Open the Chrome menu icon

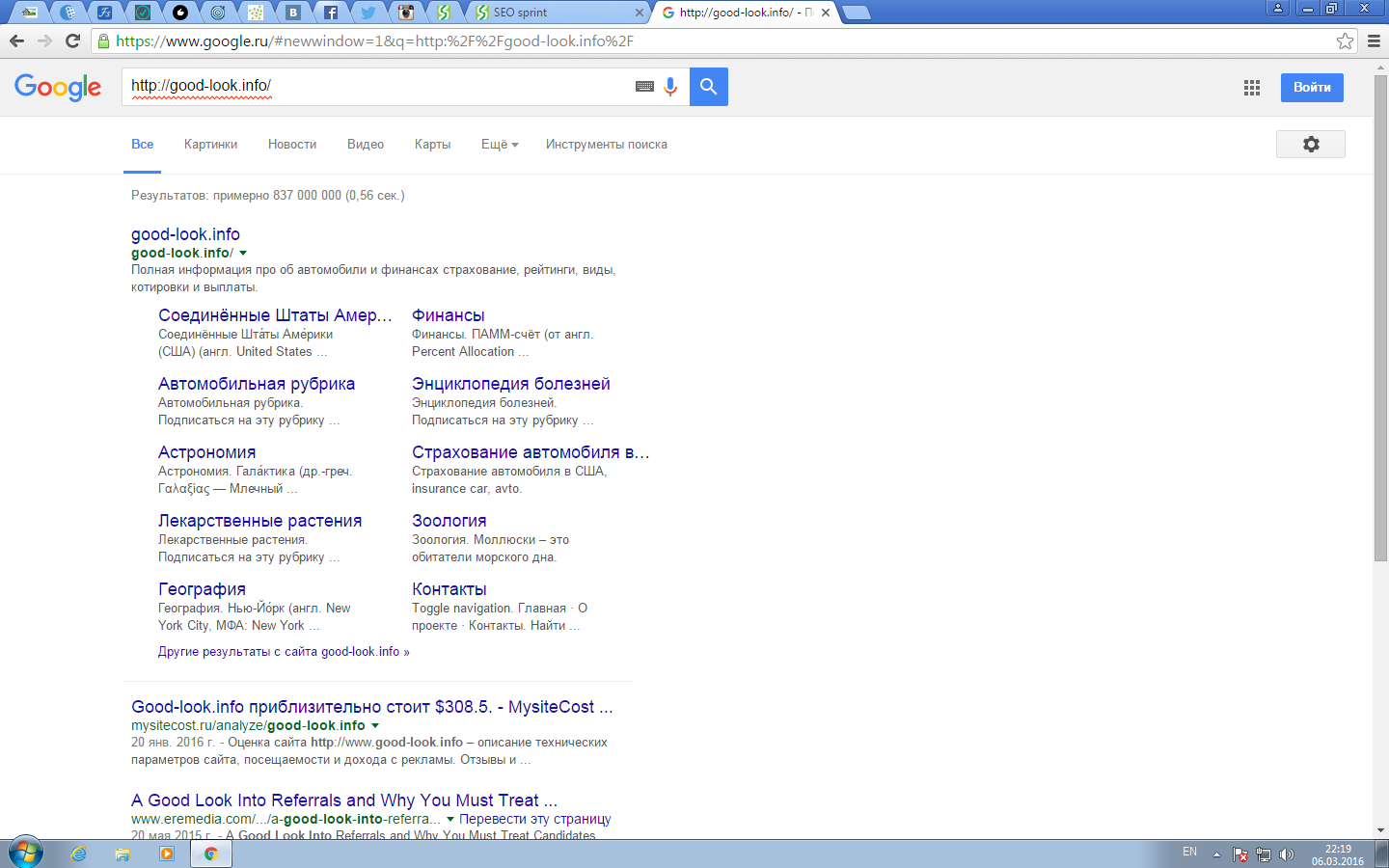[1375, 41]
